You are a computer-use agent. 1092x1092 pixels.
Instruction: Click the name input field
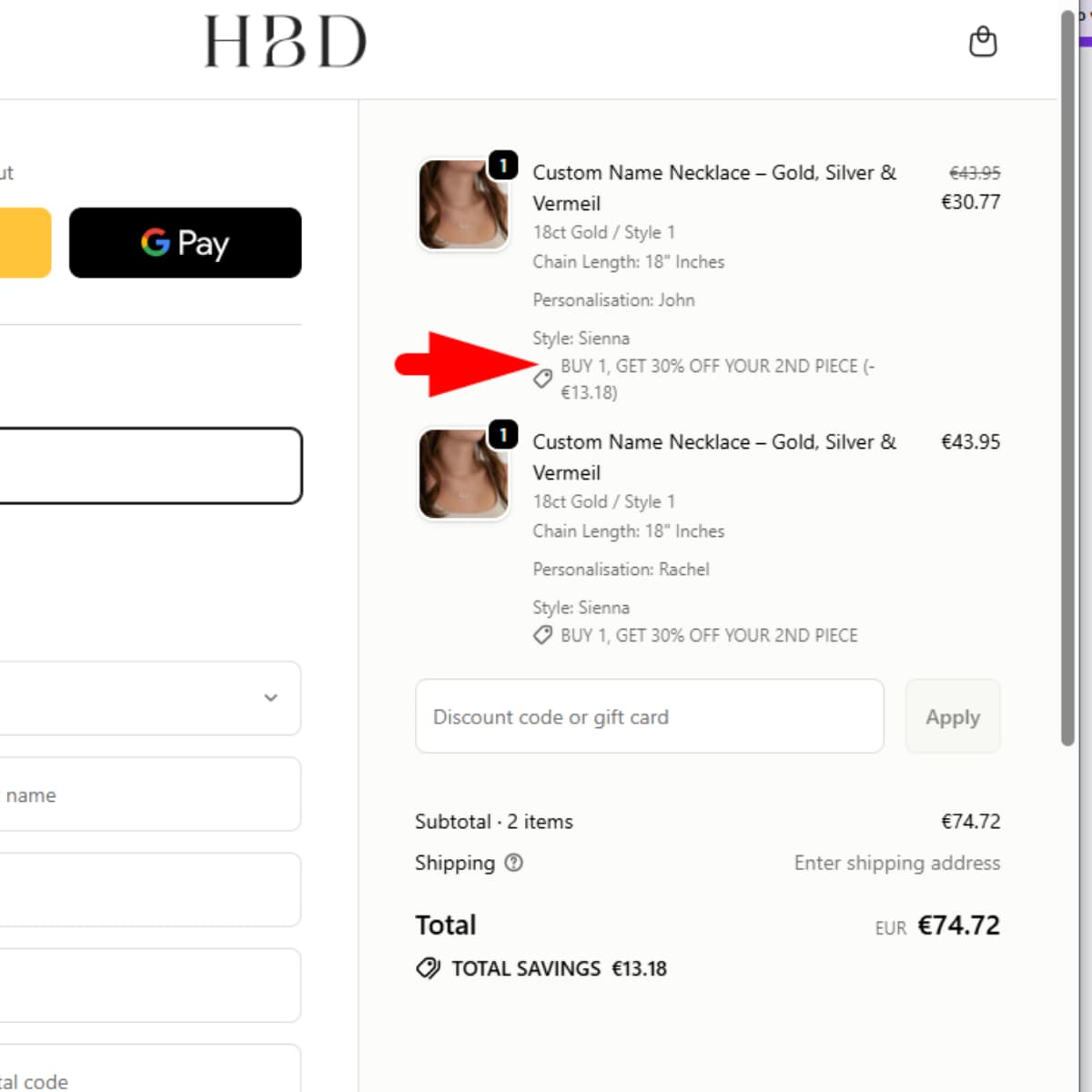pyautogui.click(x=150, y=794)
